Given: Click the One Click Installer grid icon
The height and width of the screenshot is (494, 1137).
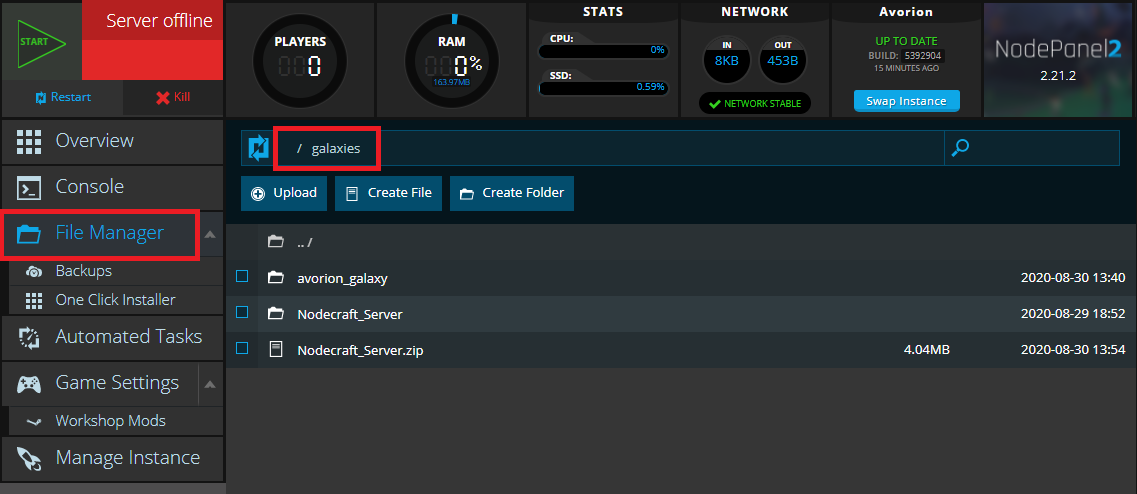Looking at the screenshot, I should 33,300.
